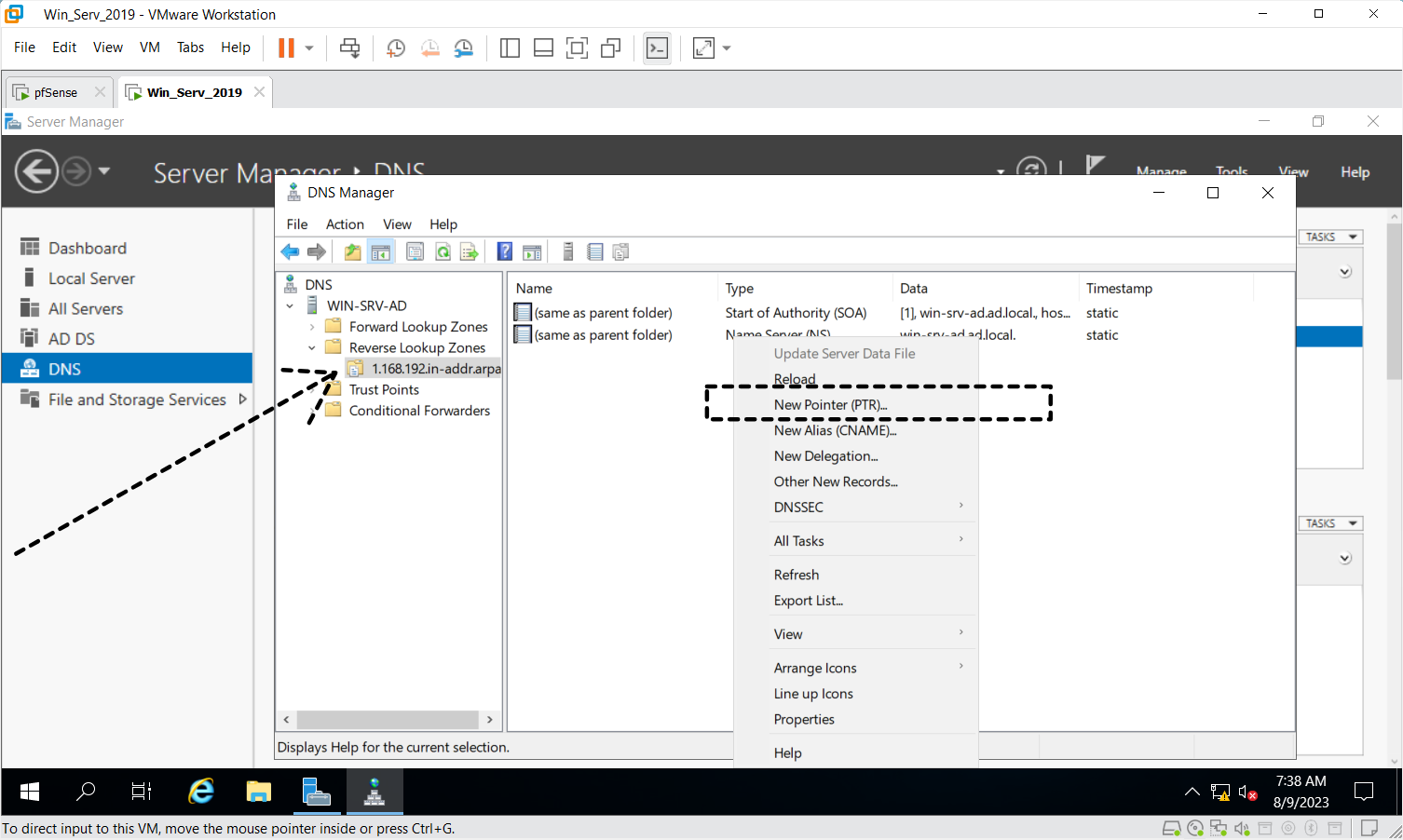Click tree pane horizontal scrollbar right arrow
Image resolution: width=1403 pixels, height=840 pixels.
pyautogui.click(x=490, y=720)
